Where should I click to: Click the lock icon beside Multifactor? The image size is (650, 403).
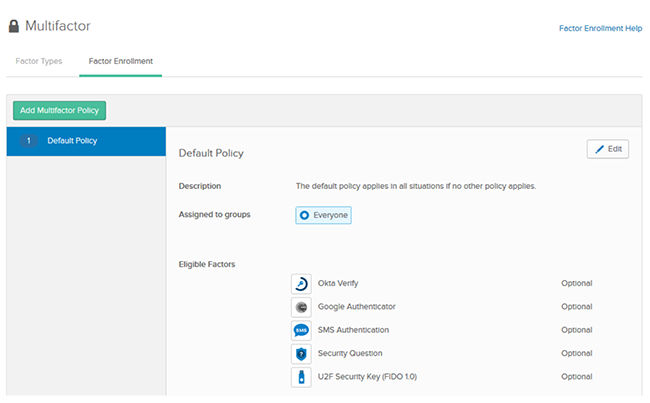[14, 25]
